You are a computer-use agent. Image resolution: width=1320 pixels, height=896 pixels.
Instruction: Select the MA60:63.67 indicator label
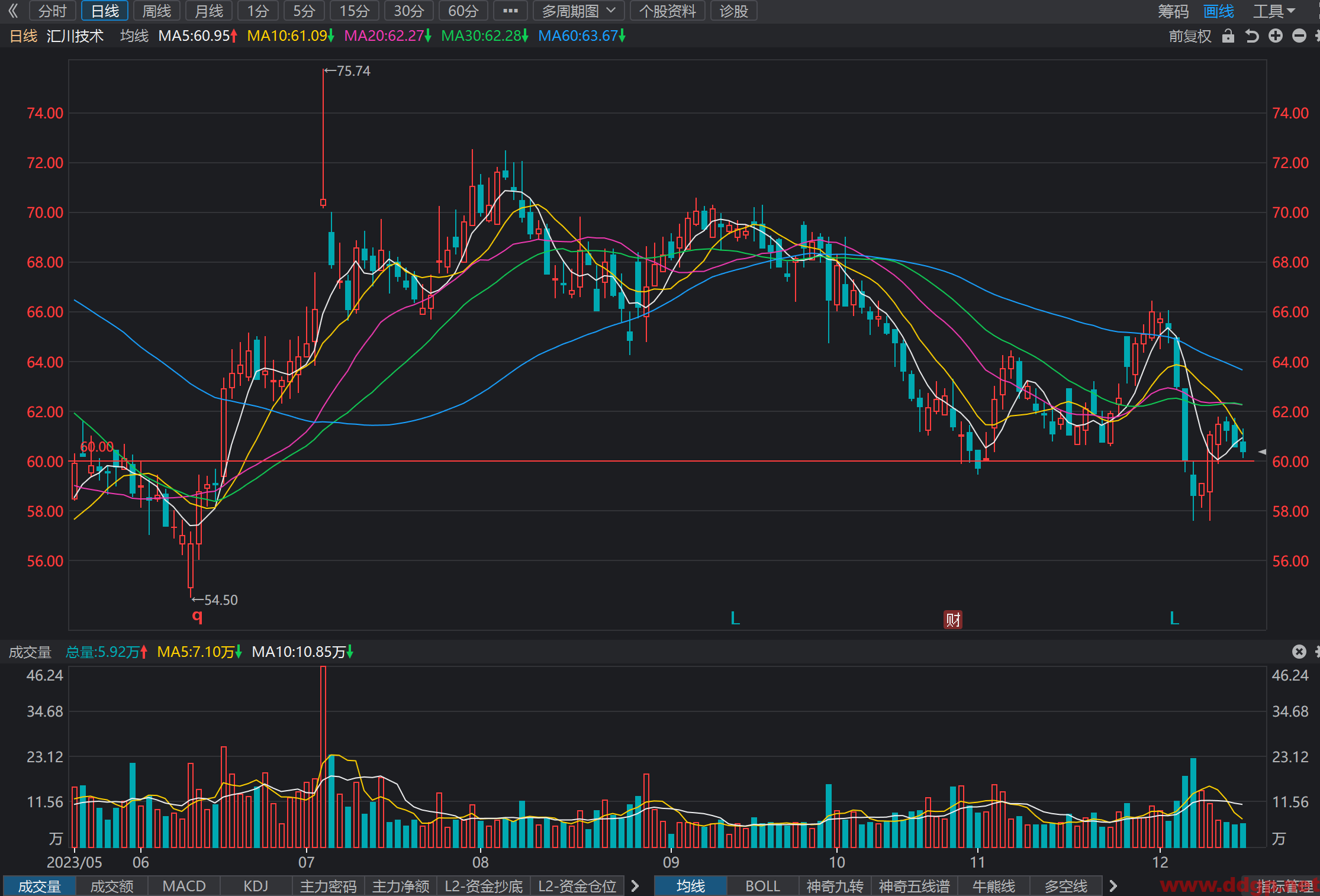click(x=582, y=36)
